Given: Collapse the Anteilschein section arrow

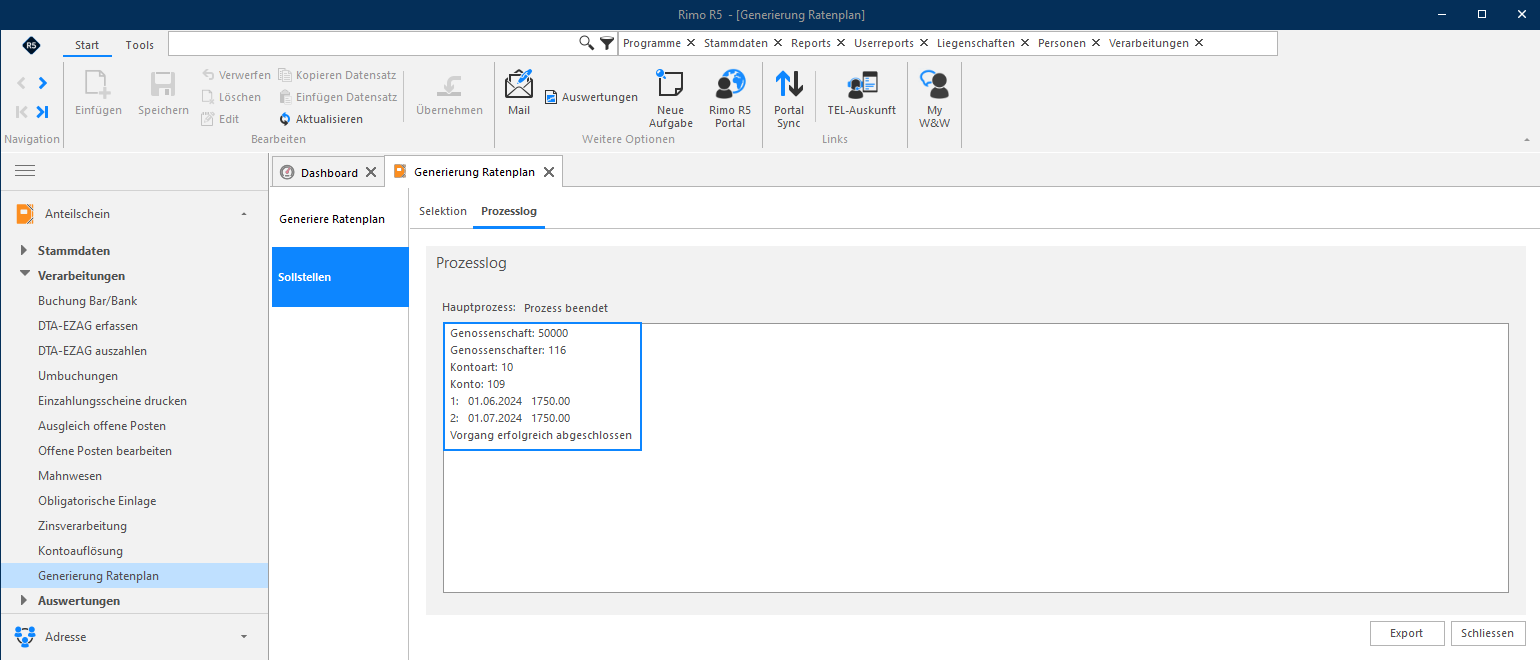Looking at the screenshot, I should click(244, 214).
